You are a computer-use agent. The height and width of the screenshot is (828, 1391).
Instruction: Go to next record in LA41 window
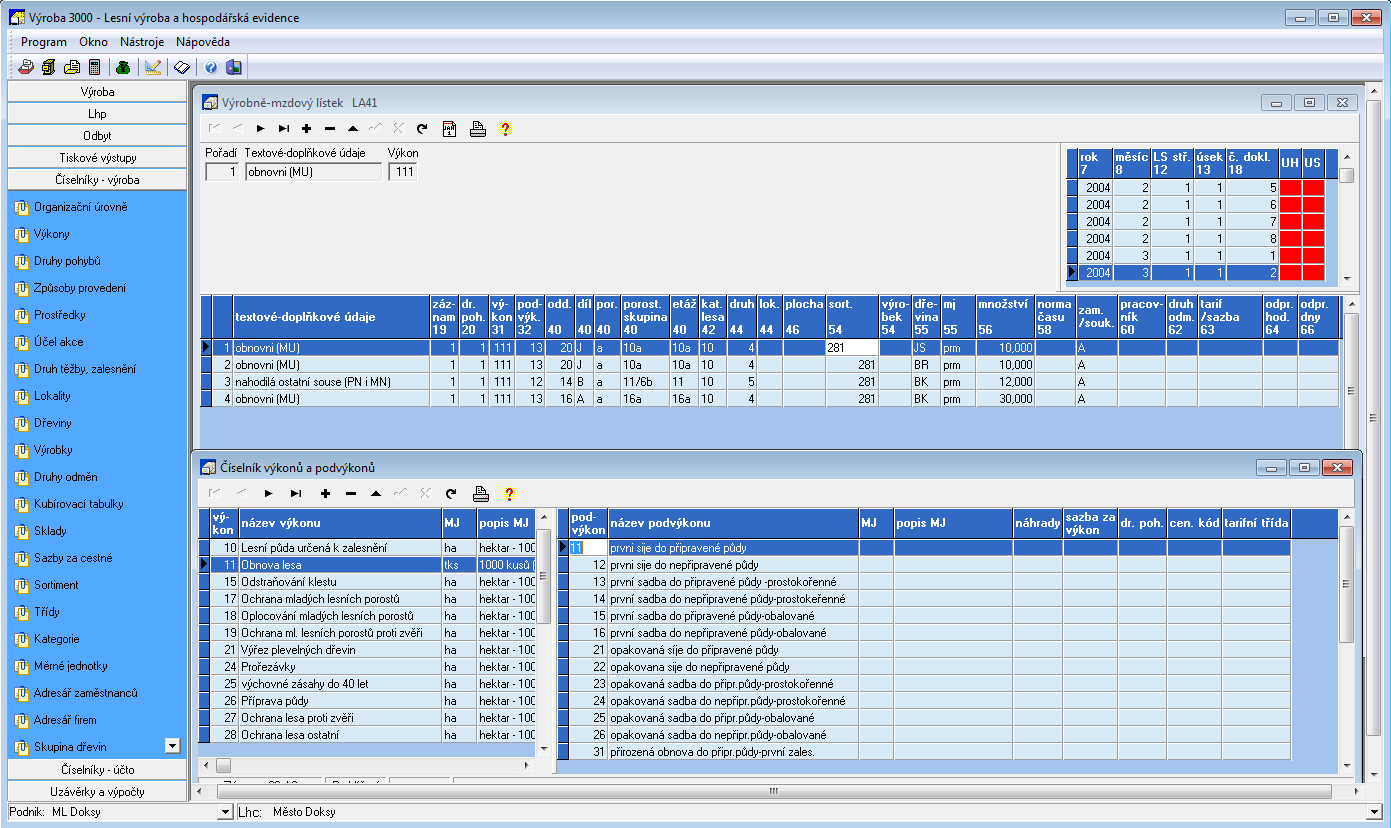point(260,129)
